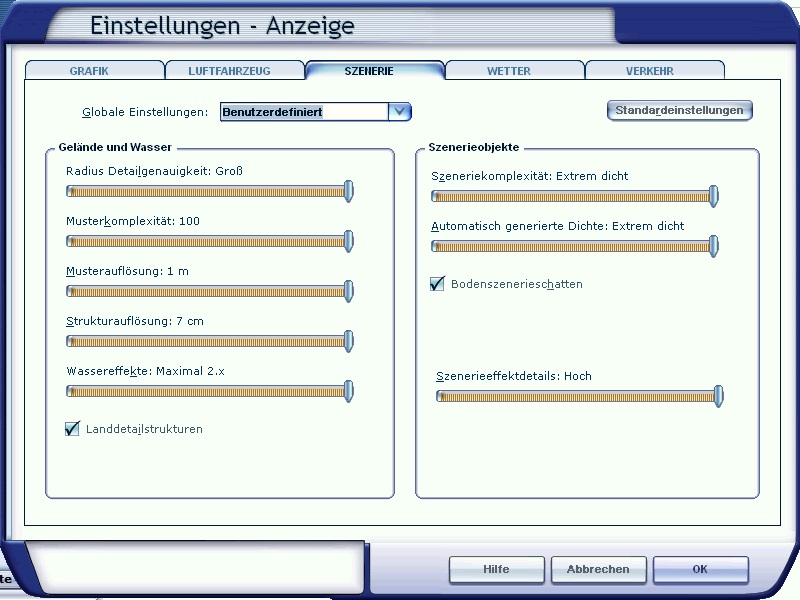Select the Strukturauflösung slider handle
The image size is (800, 600).
point(347,341)
